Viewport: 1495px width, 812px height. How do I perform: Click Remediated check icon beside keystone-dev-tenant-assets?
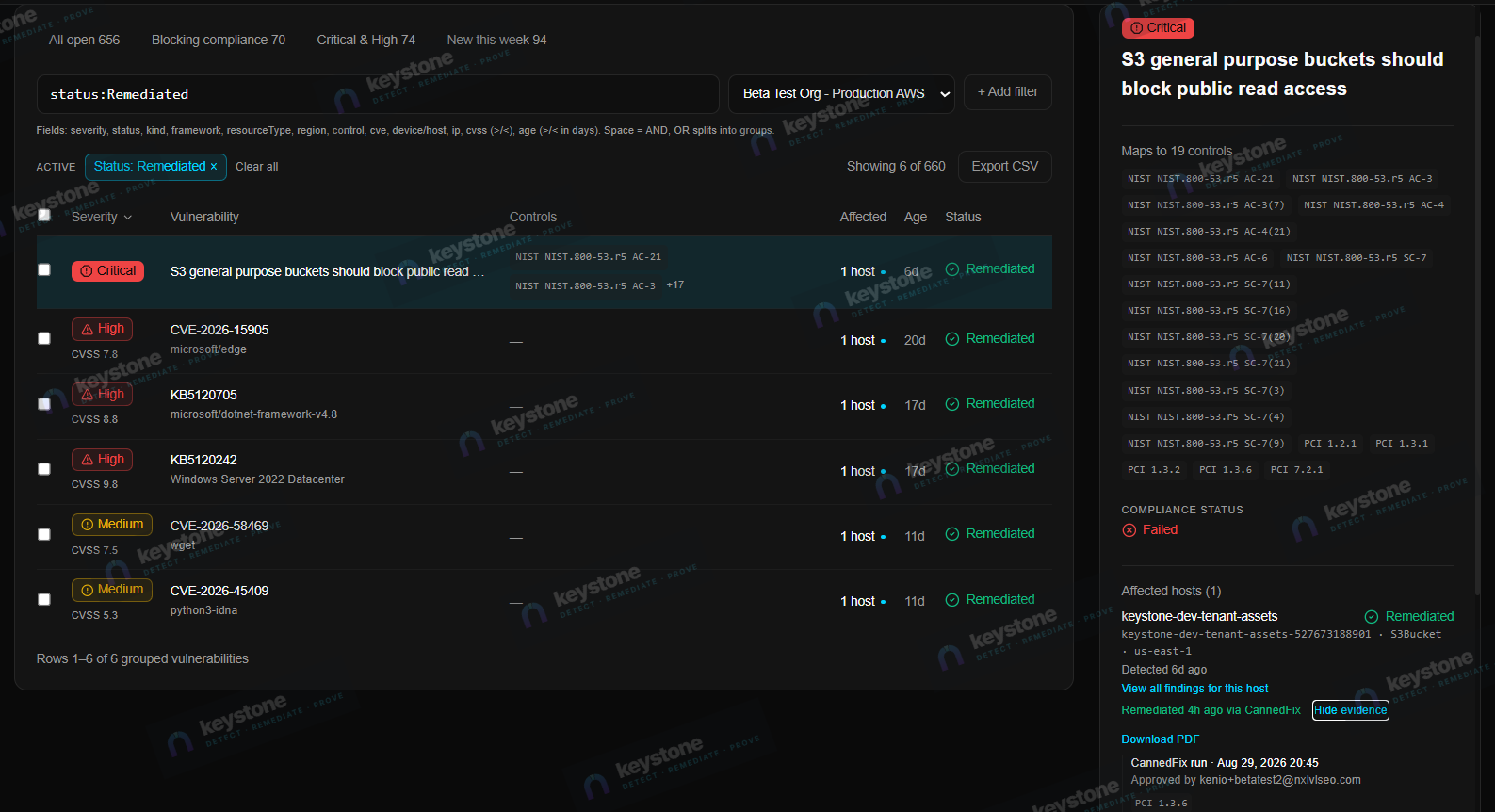click(x=1372, y=617)
